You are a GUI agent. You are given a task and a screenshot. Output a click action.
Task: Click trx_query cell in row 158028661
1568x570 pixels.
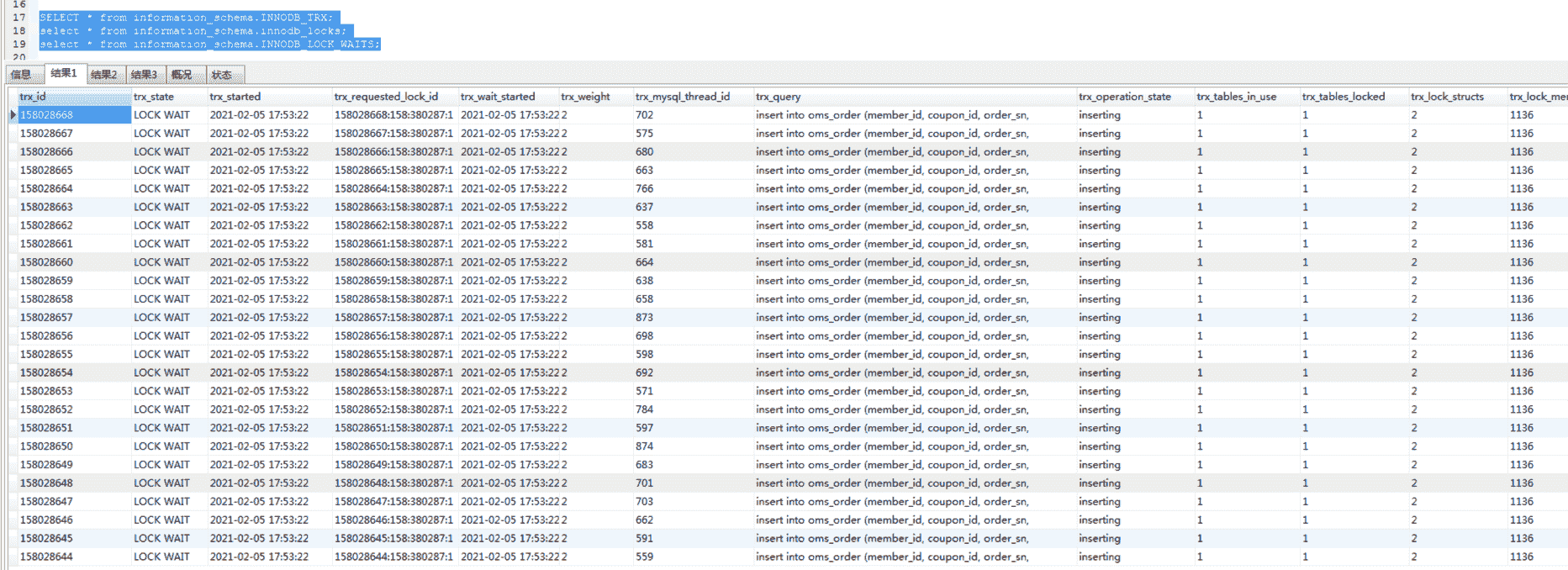[916, 244]
